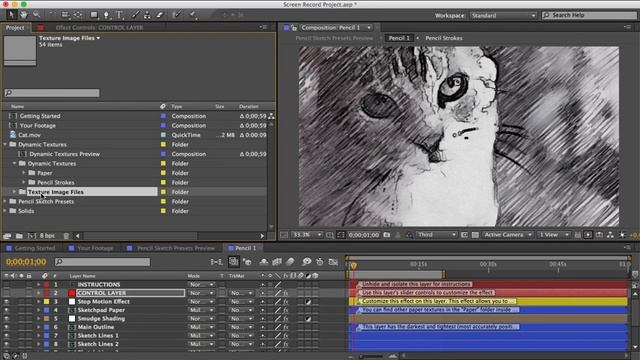Screen dimensions: 640x360
Task: Select the Clone Stamp tool
Action: pyautogui.click(x=147, y=15)
